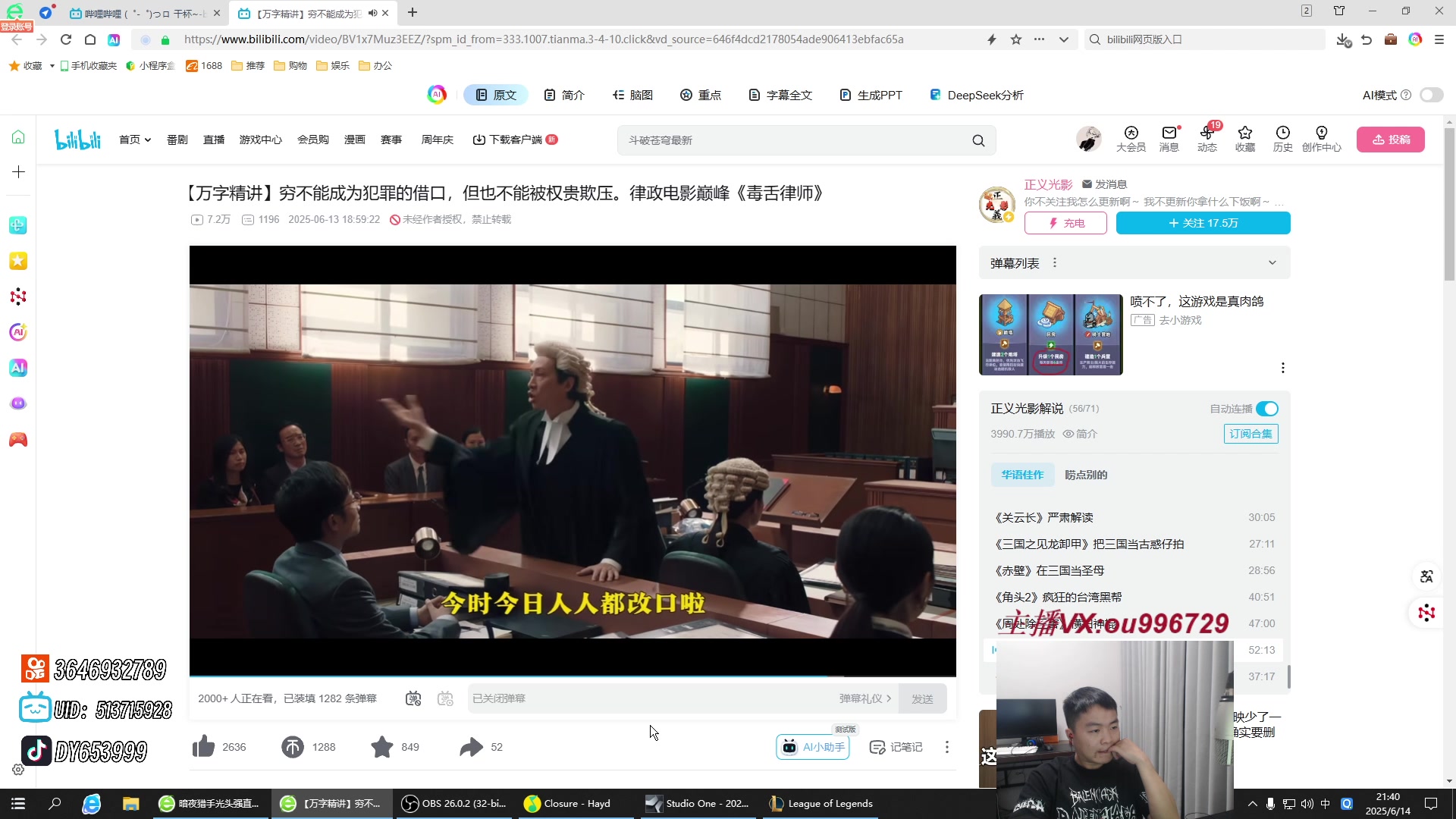Select the 唠点别的 tab

click(1086, 475)
